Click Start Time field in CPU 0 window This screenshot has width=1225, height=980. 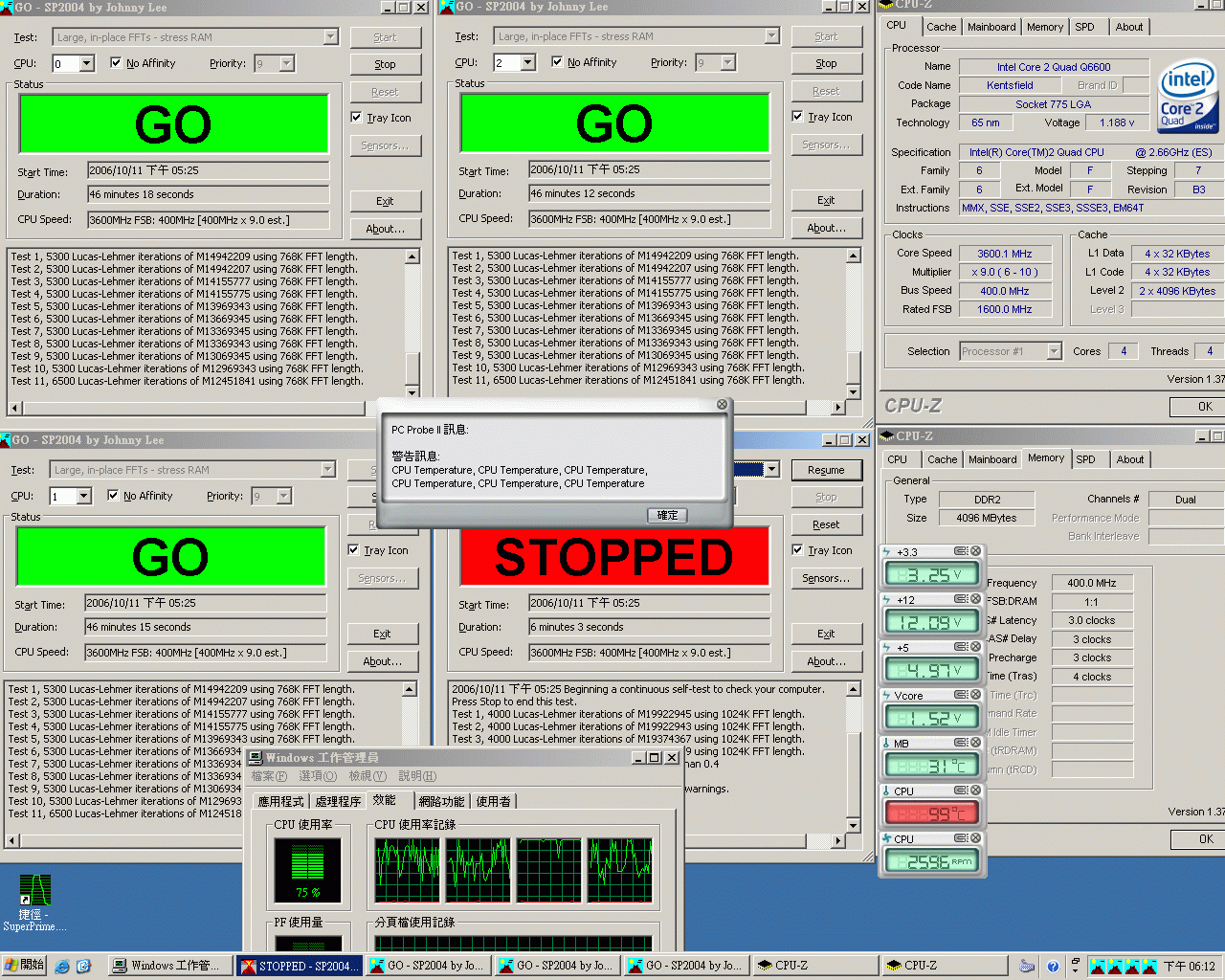click(208, 170)
